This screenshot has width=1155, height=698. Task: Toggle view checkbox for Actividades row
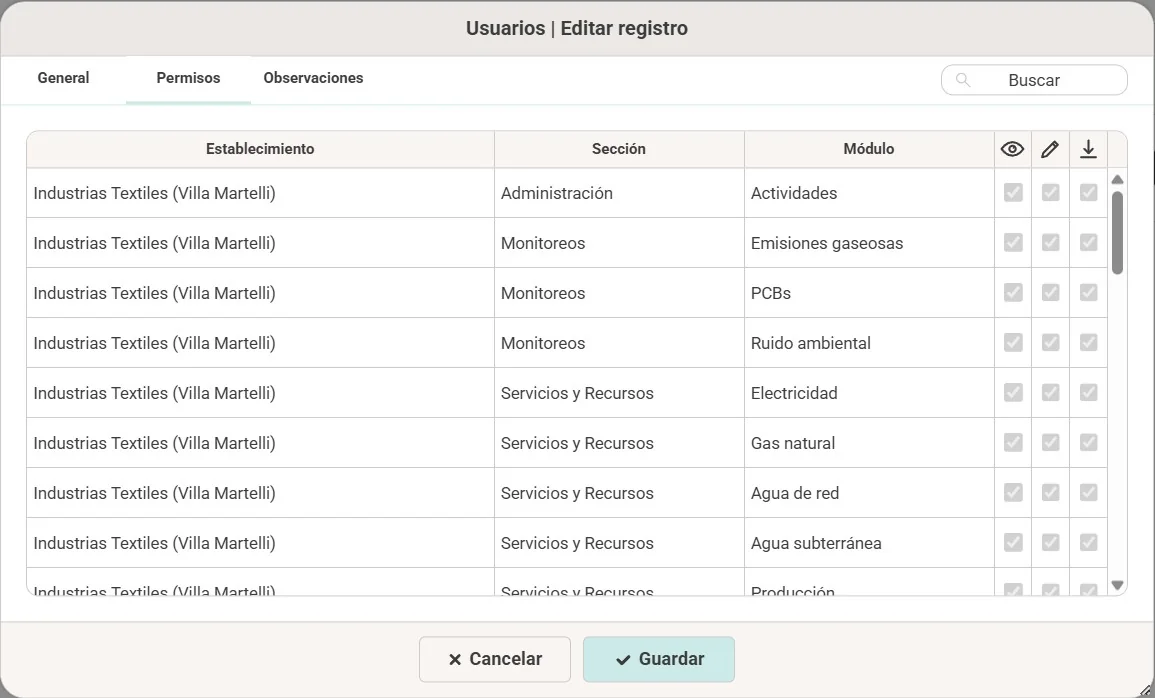click(1013, 192)
